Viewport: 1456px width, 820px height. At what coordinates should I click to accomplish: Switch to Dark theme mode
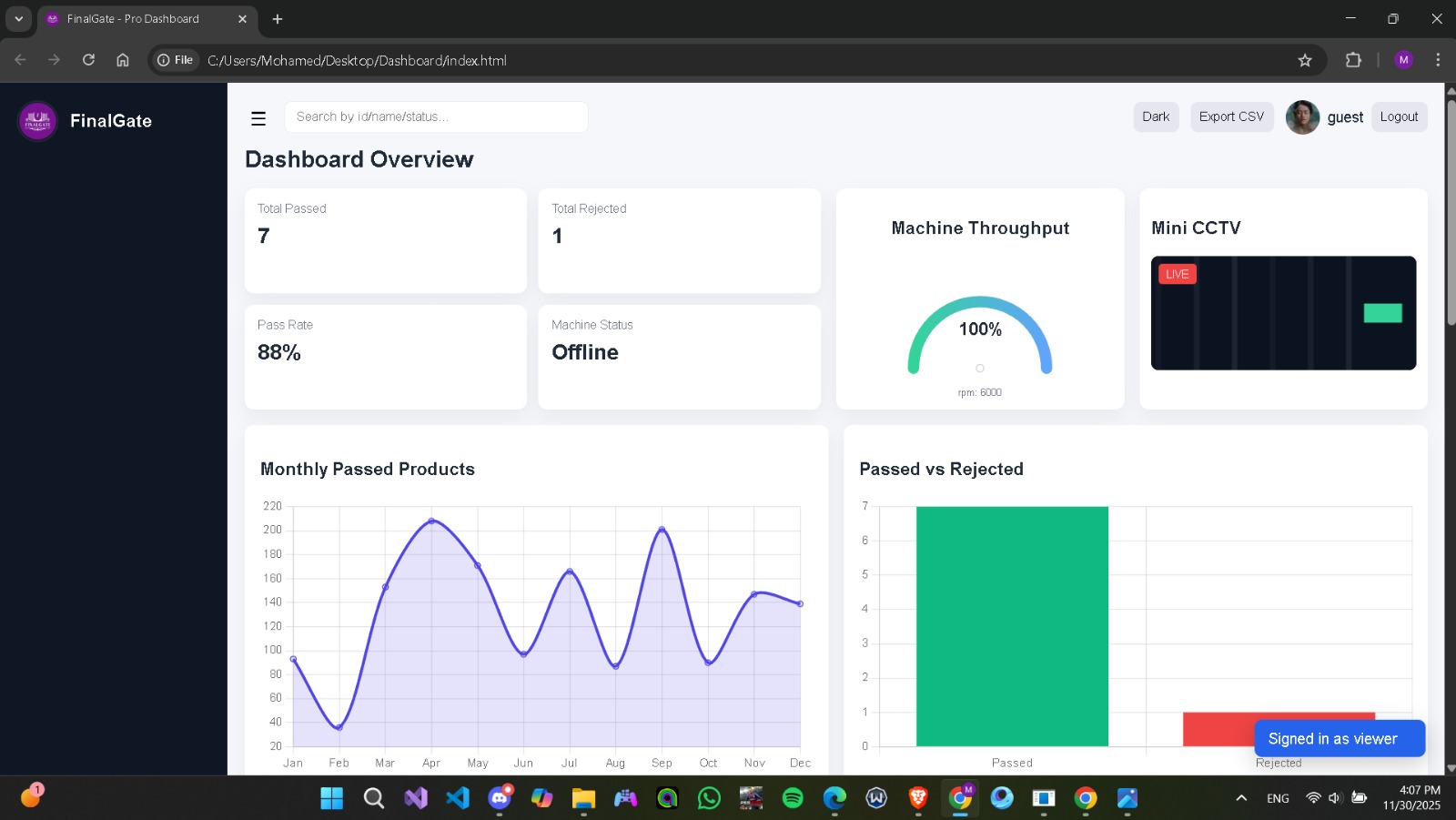pyautogui.click(x=1156, y=116)
